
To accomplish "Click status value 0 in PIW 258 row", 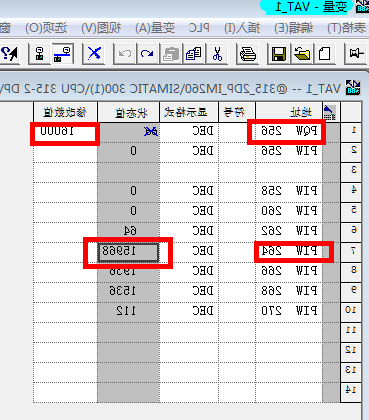I will coord(129,192).
